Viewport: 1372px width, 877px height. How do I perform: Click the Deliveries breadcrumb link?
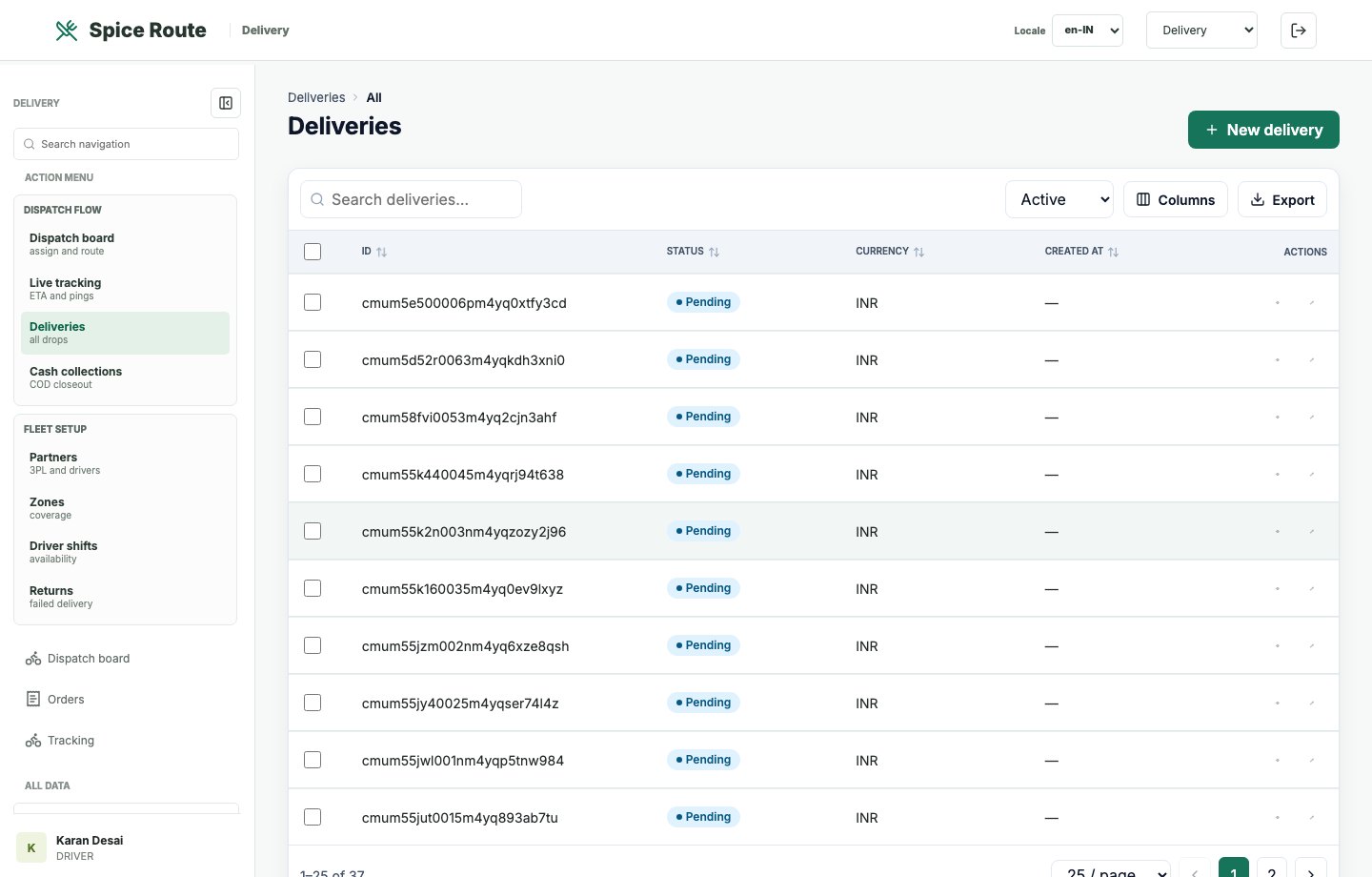point(316,97)
